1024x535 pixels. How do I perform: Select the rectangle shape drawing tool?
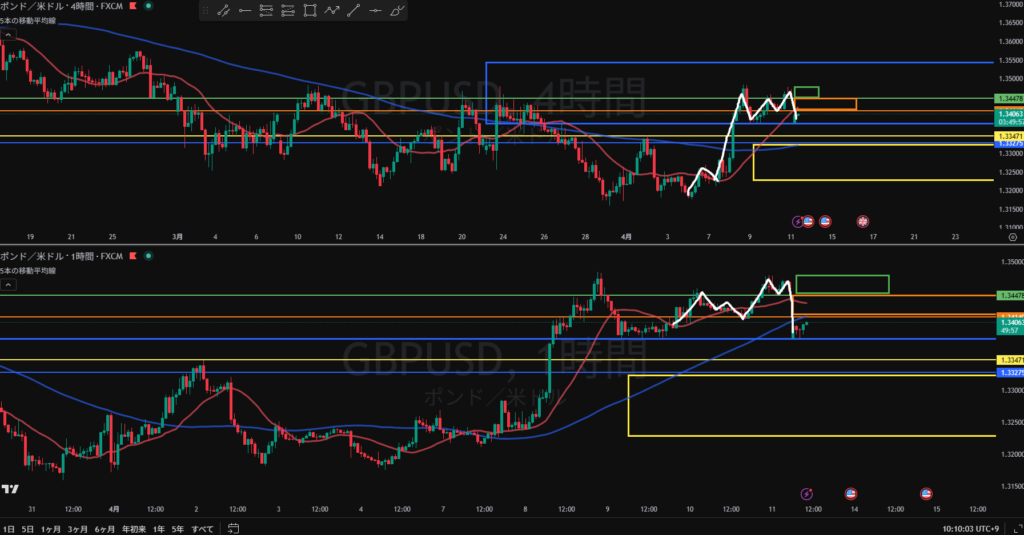(x=310, y=12)
